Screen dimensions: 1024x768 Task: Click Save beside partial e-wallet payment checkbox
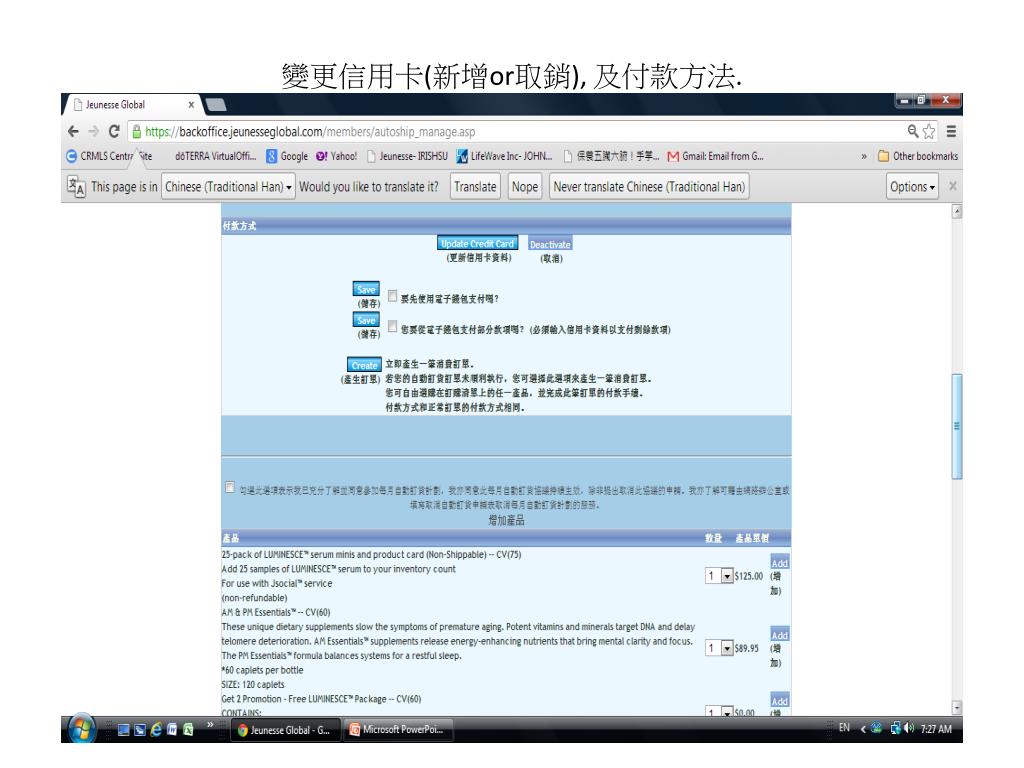click(366, 319)
